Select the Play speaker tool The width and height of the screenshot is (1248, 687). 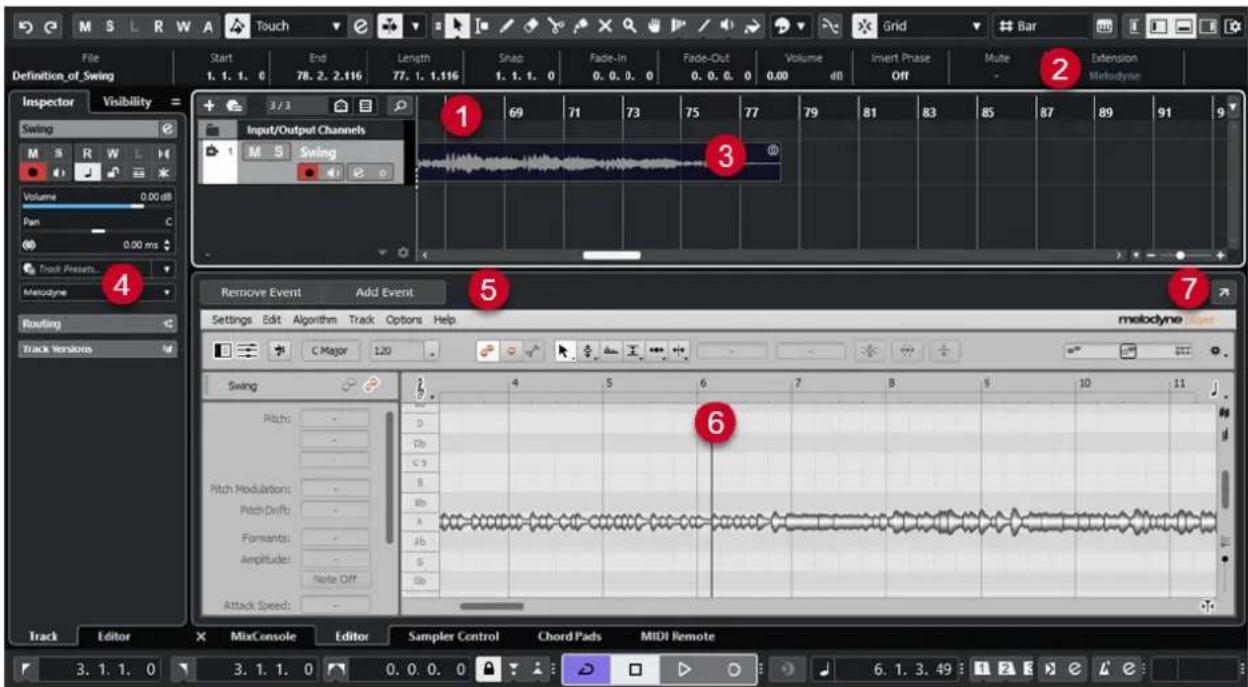pyautogui.click(x=726, y=25)
